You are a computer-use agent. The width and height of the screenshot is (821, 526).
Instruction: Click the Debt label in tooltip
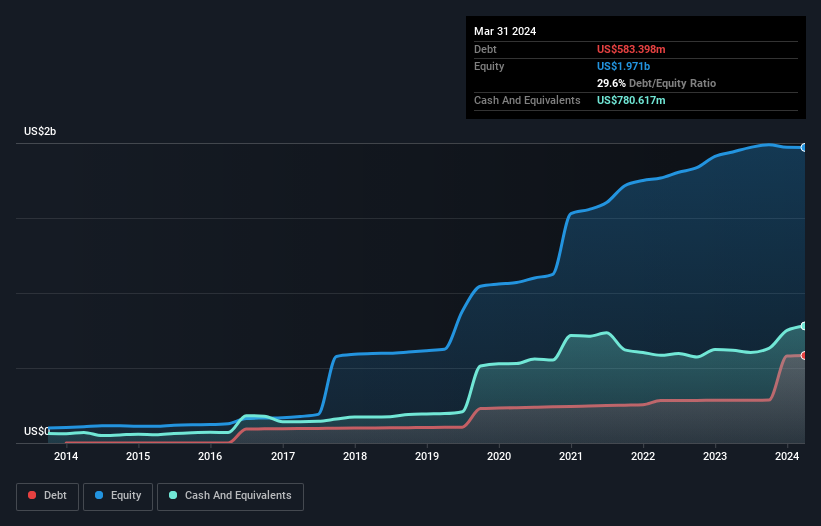point(485,49)
